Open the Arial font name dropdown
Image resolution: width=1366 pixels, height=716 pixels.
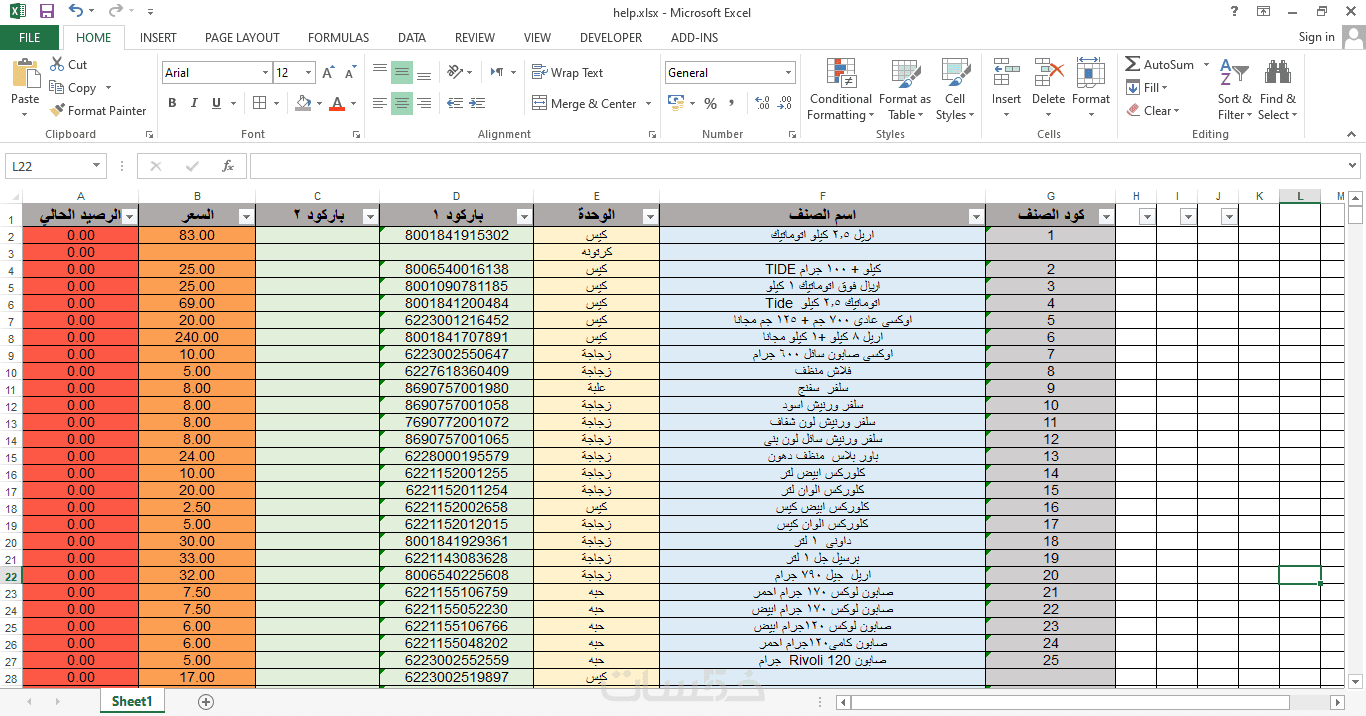265,73
